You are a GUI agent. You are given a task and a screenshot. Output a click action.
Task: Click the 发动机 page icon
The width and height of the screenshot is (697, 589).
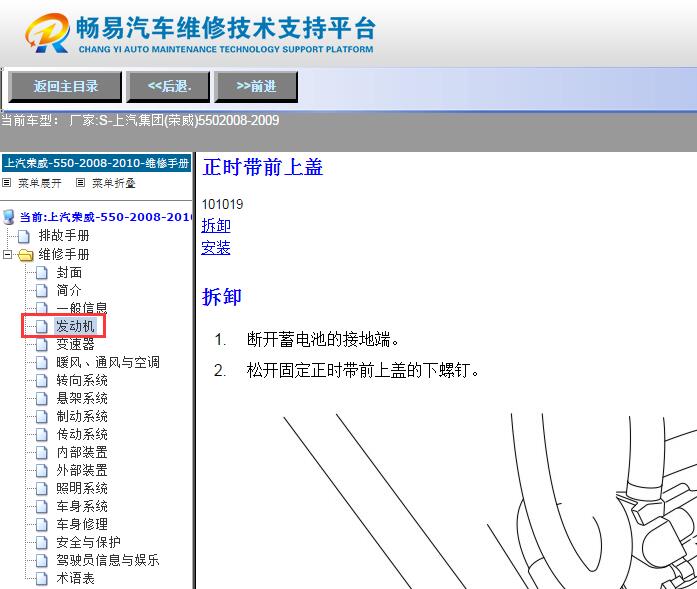point(41,327)
